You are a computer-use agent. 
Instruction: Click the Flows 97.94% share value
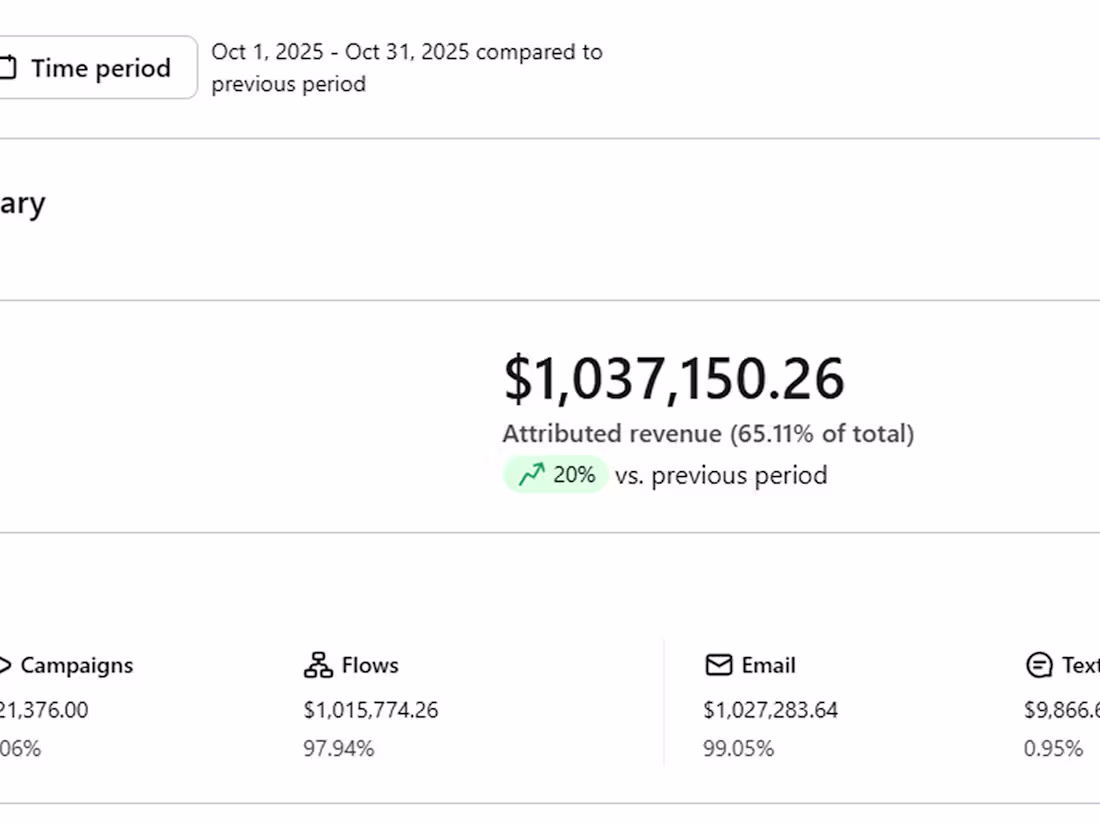338,748
